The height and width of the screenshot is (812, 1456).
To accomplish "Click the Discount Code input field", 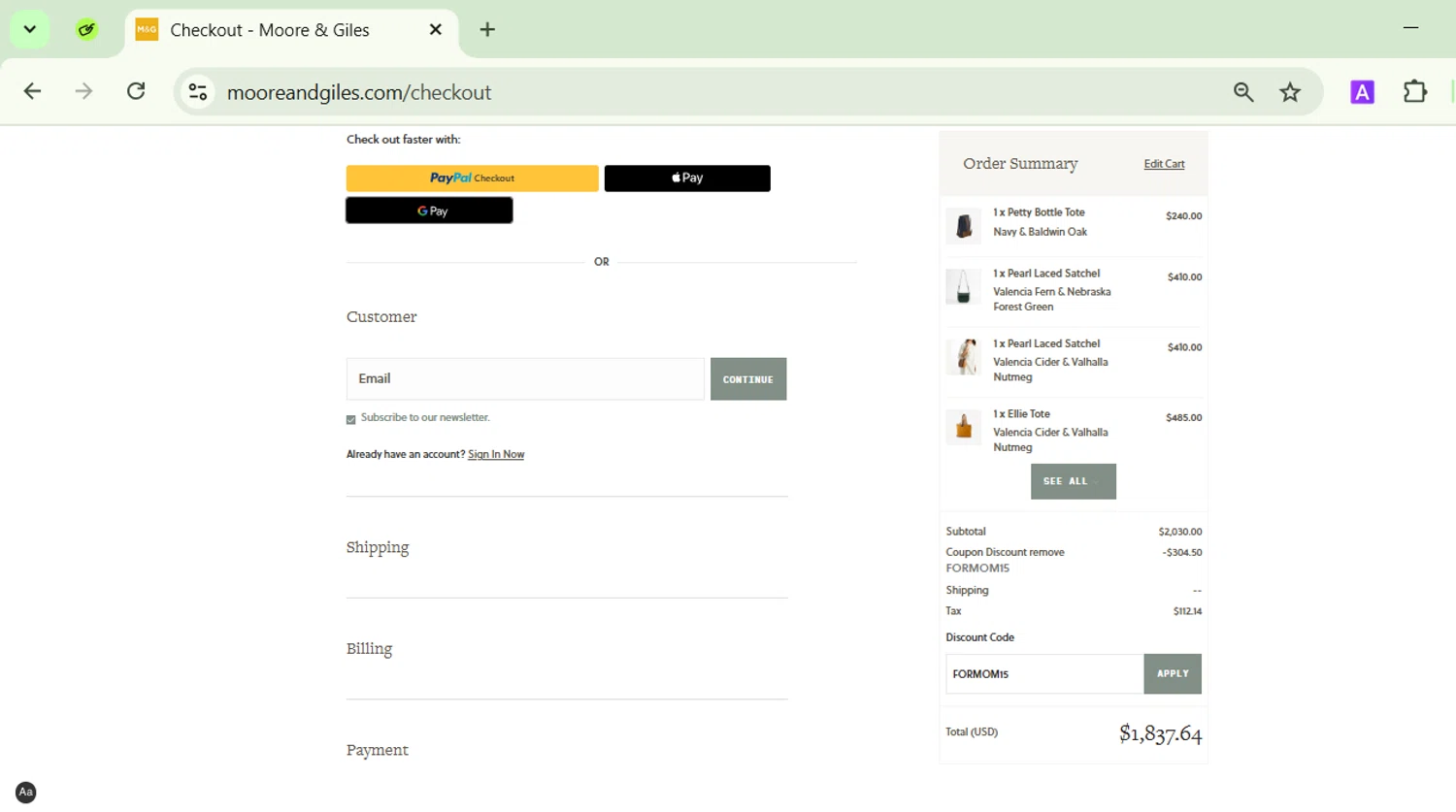I will click(x=1044, y=674).
